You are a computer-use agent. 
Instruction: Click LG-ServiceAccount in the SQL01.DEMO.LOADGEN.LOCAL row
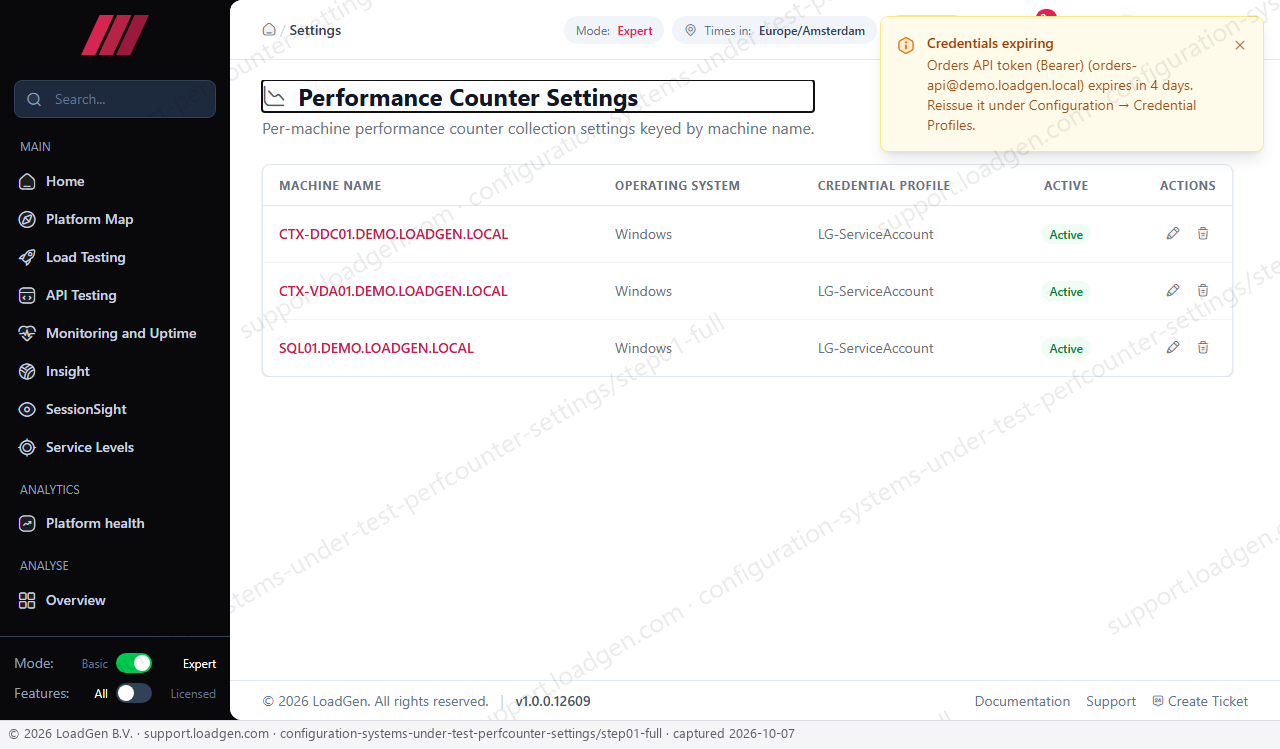click(x=876, y=348)
